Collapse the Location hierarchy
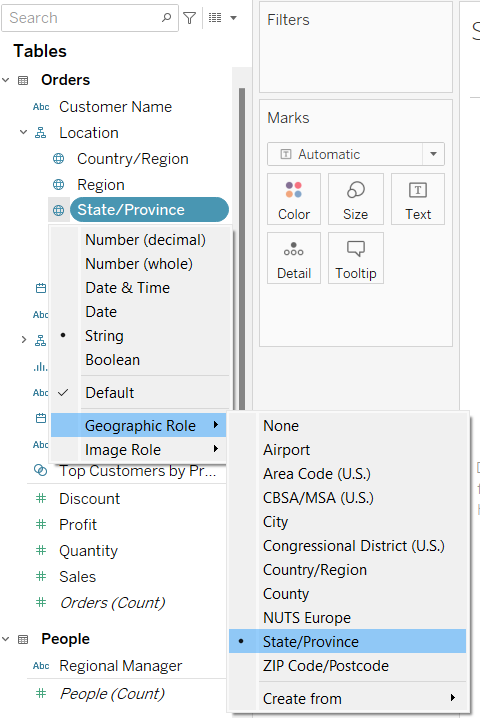Viewport: 480px width, 718px height. 23,133
